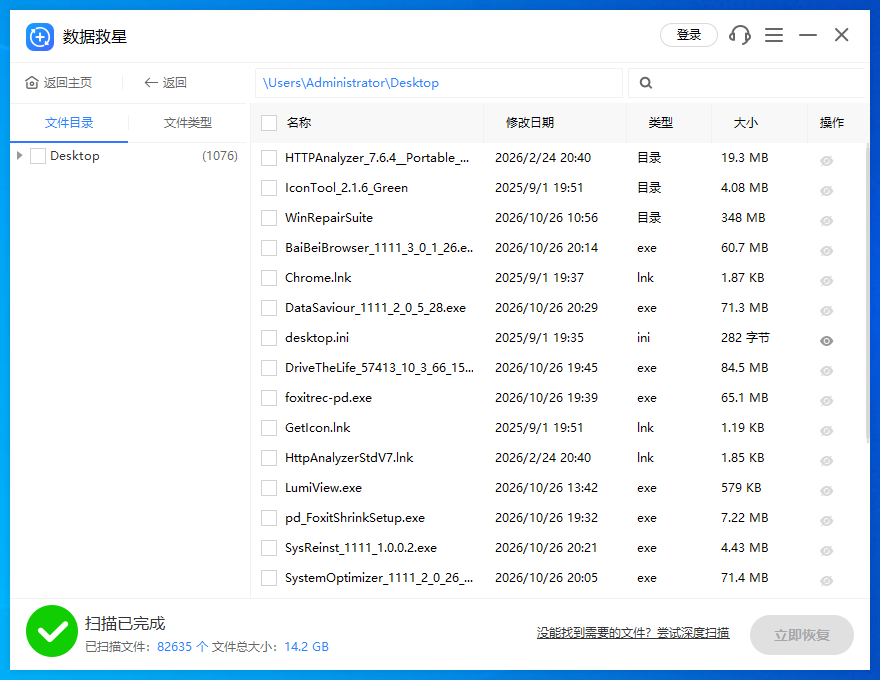Open customer service headset icon
This screenshot has width=880, height=680.
click(740, 35)
